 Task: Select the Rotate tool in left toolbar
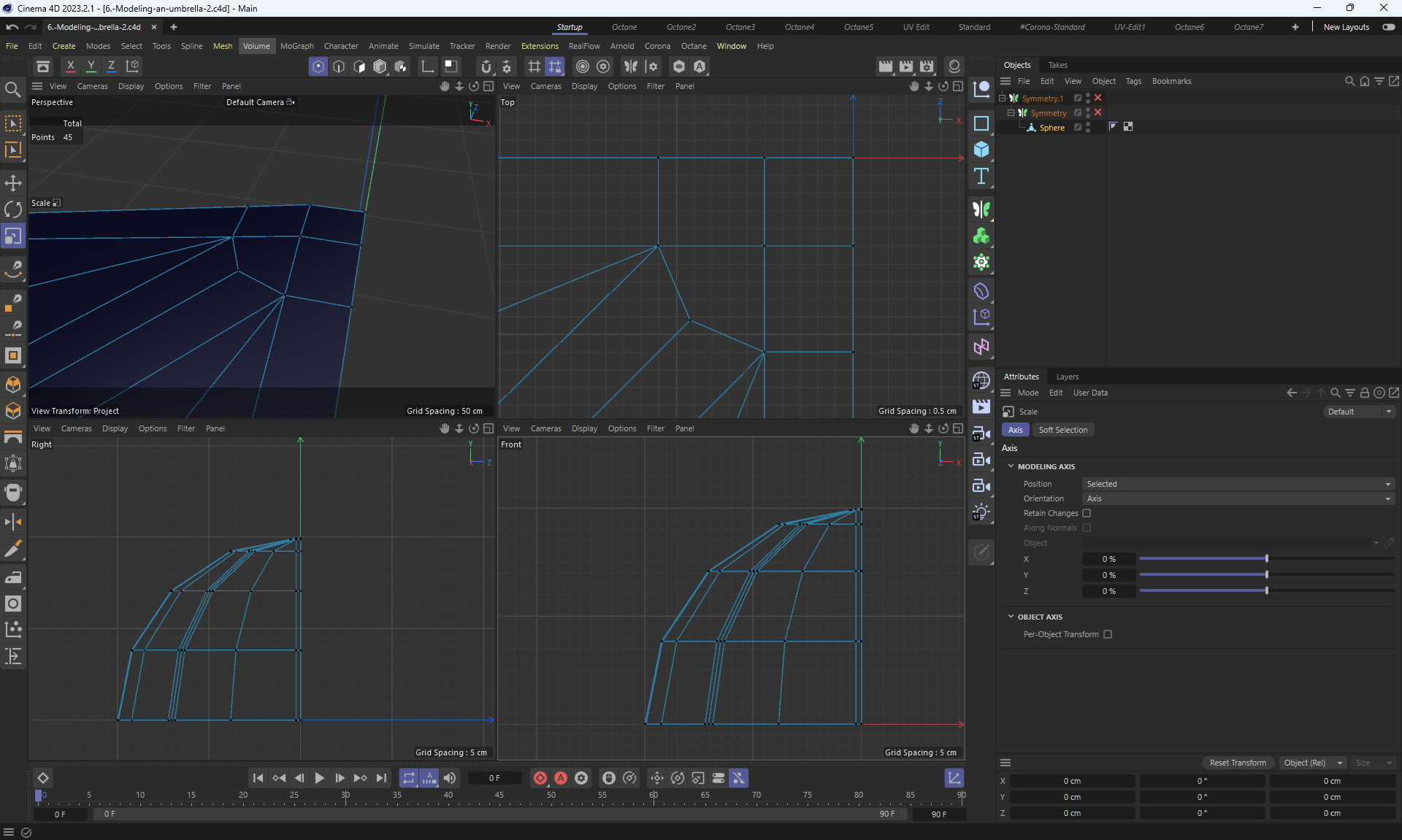point(13,209)
